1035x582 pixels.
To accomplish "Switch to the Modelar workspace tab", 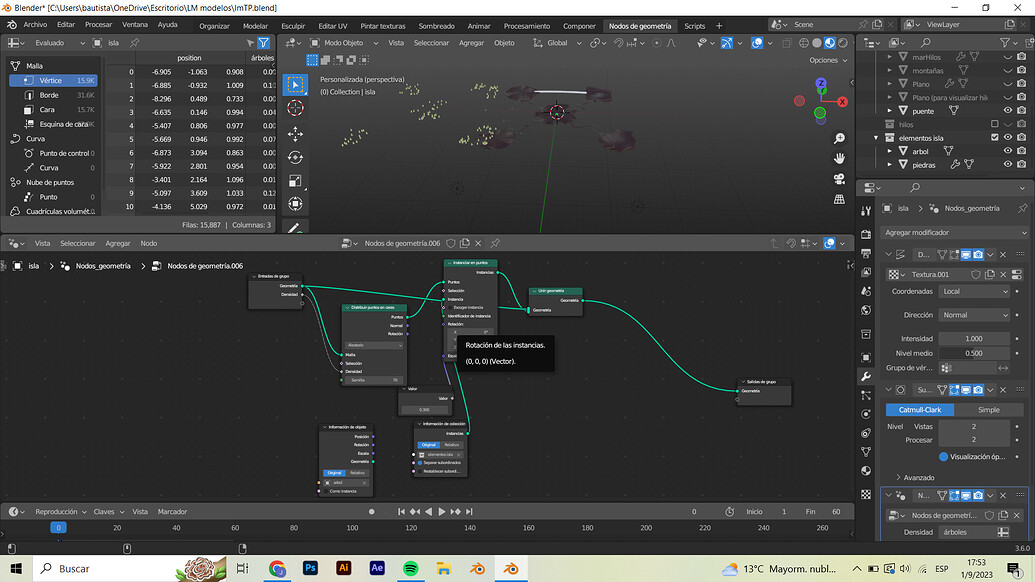I will (255, 26).
